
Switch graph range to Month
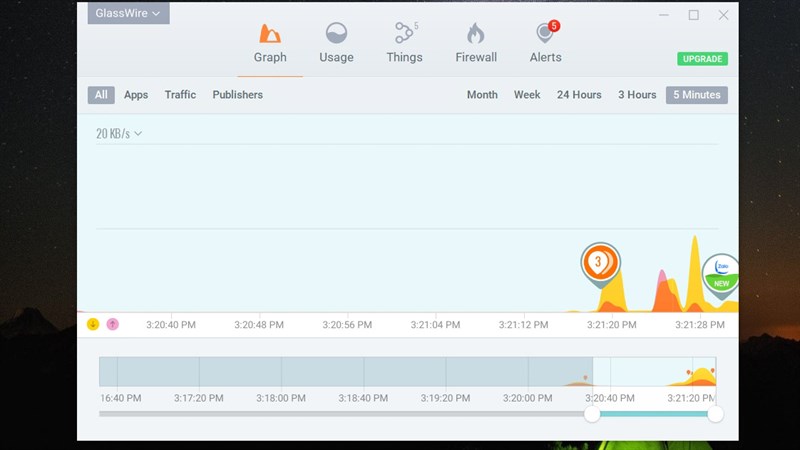482,95
